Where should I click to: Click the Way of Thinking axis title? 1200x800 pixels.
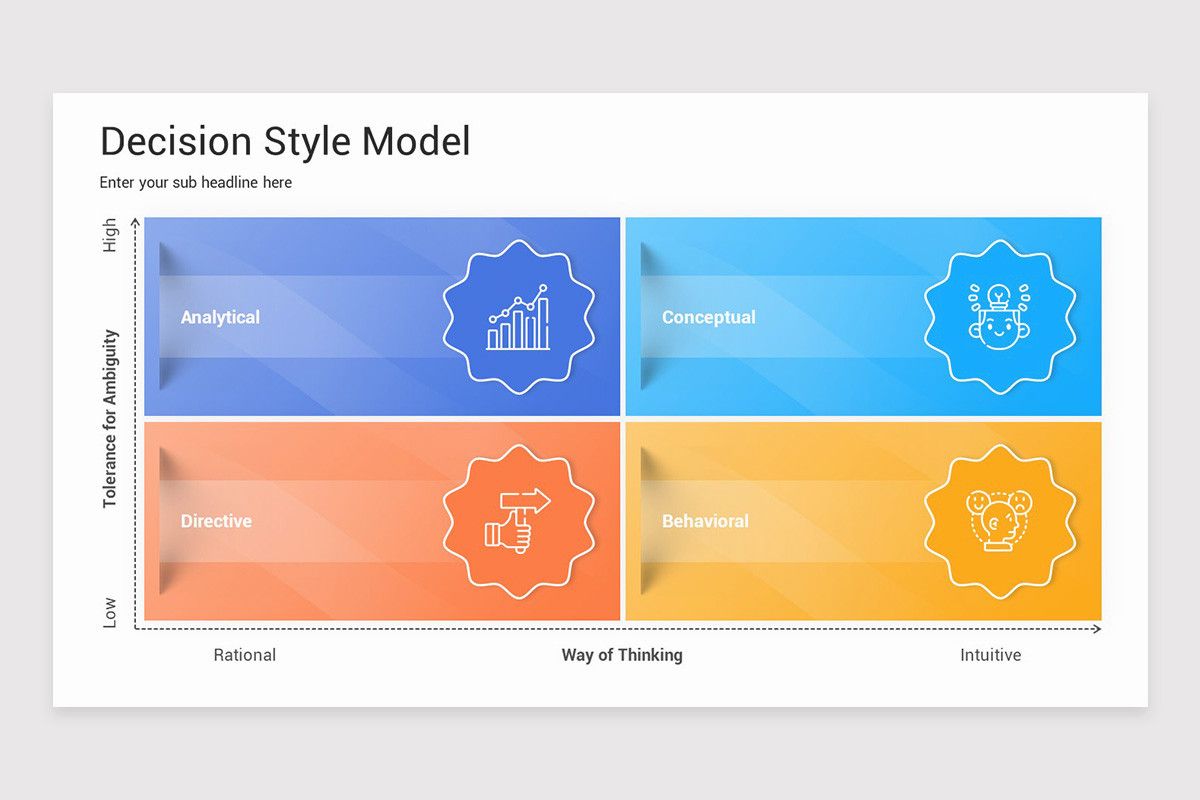point(622,655)
